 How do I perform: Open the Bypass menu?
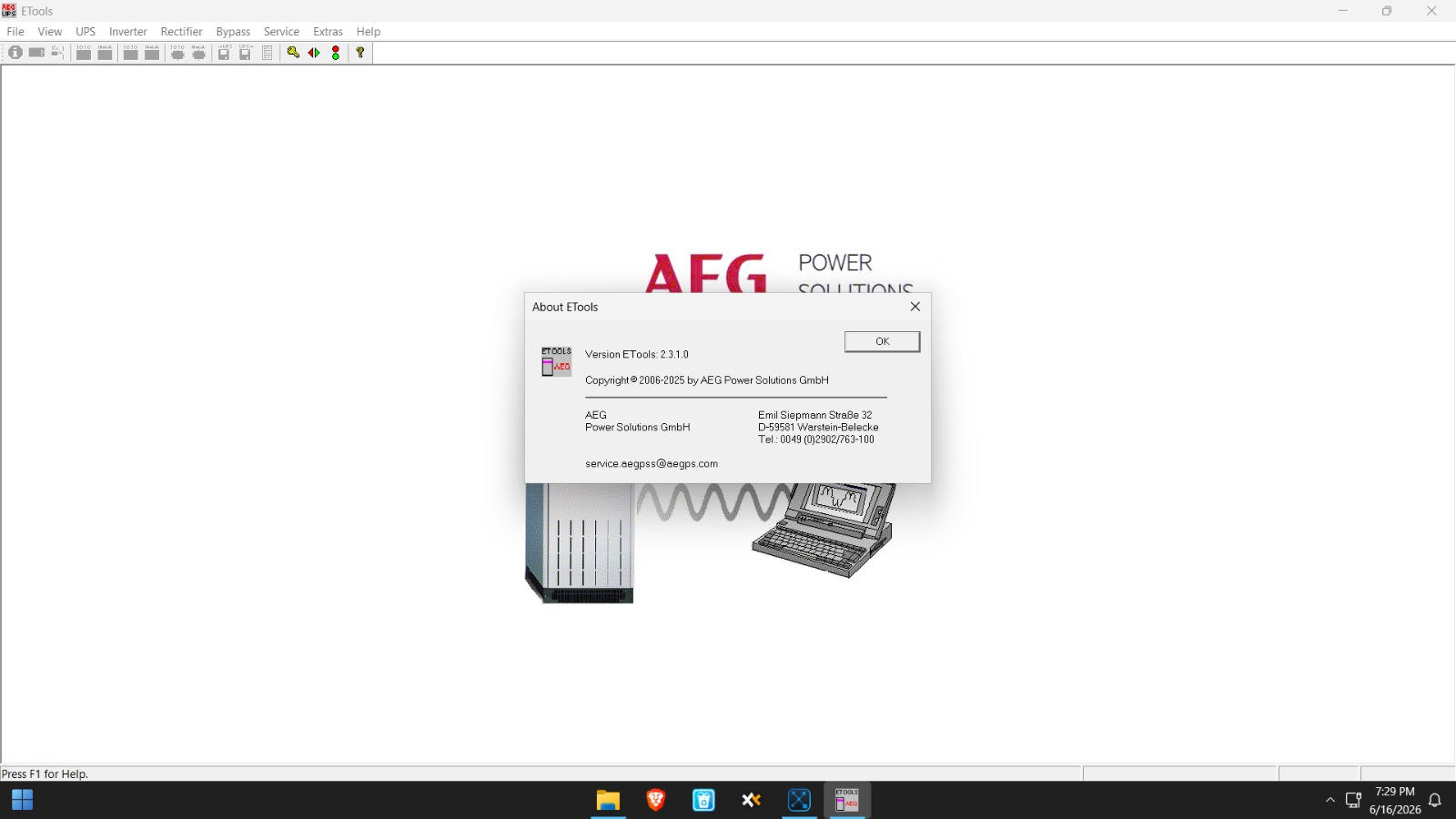[233, 31]
